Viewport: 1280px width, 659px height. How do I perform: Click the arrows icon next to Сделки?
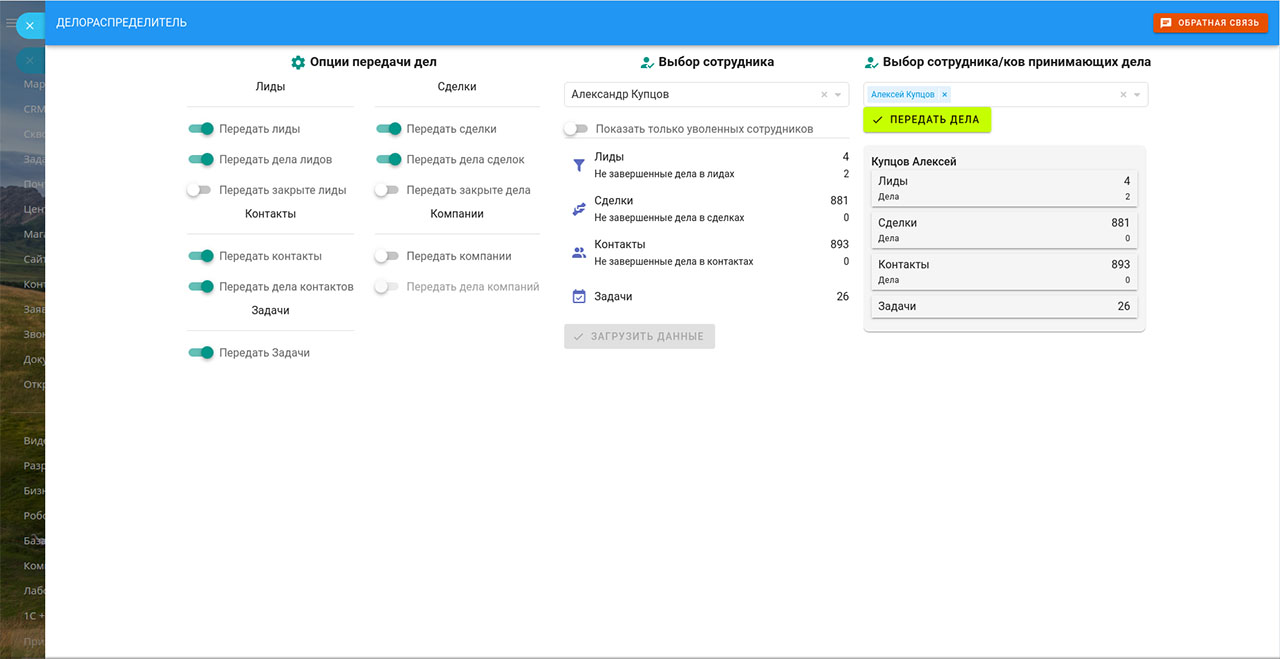tap(578, 209)
